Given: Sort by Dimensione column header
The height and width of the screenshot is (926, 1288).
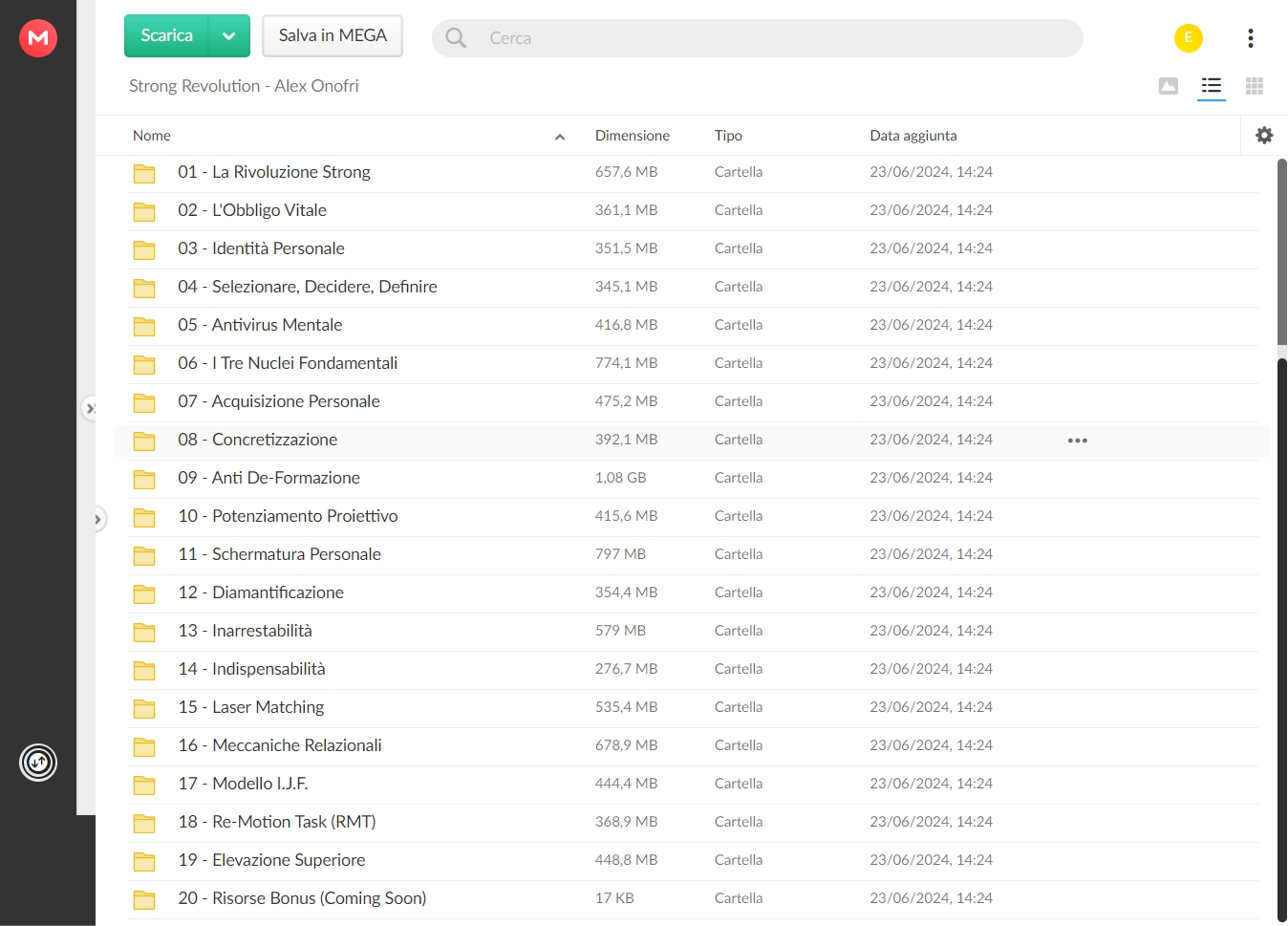Looking at the screenshot, I should [x=632, y=136].
